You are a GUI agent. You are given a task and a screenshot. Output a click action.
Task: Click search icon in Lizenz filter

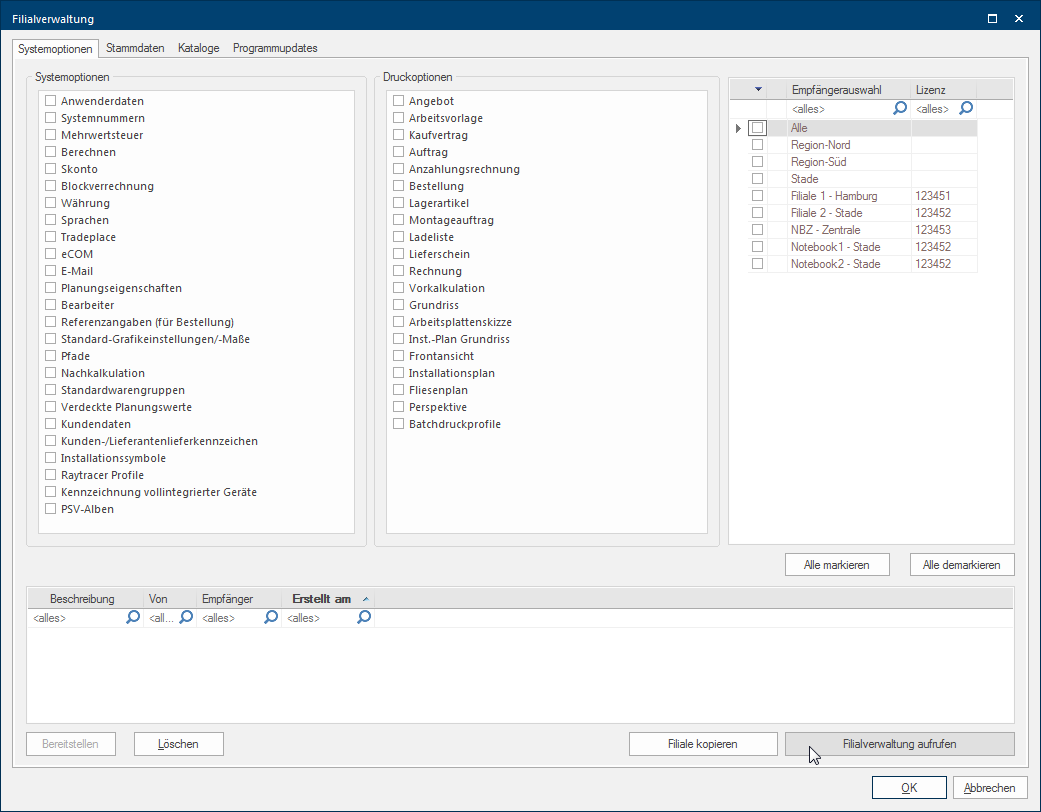966,108
